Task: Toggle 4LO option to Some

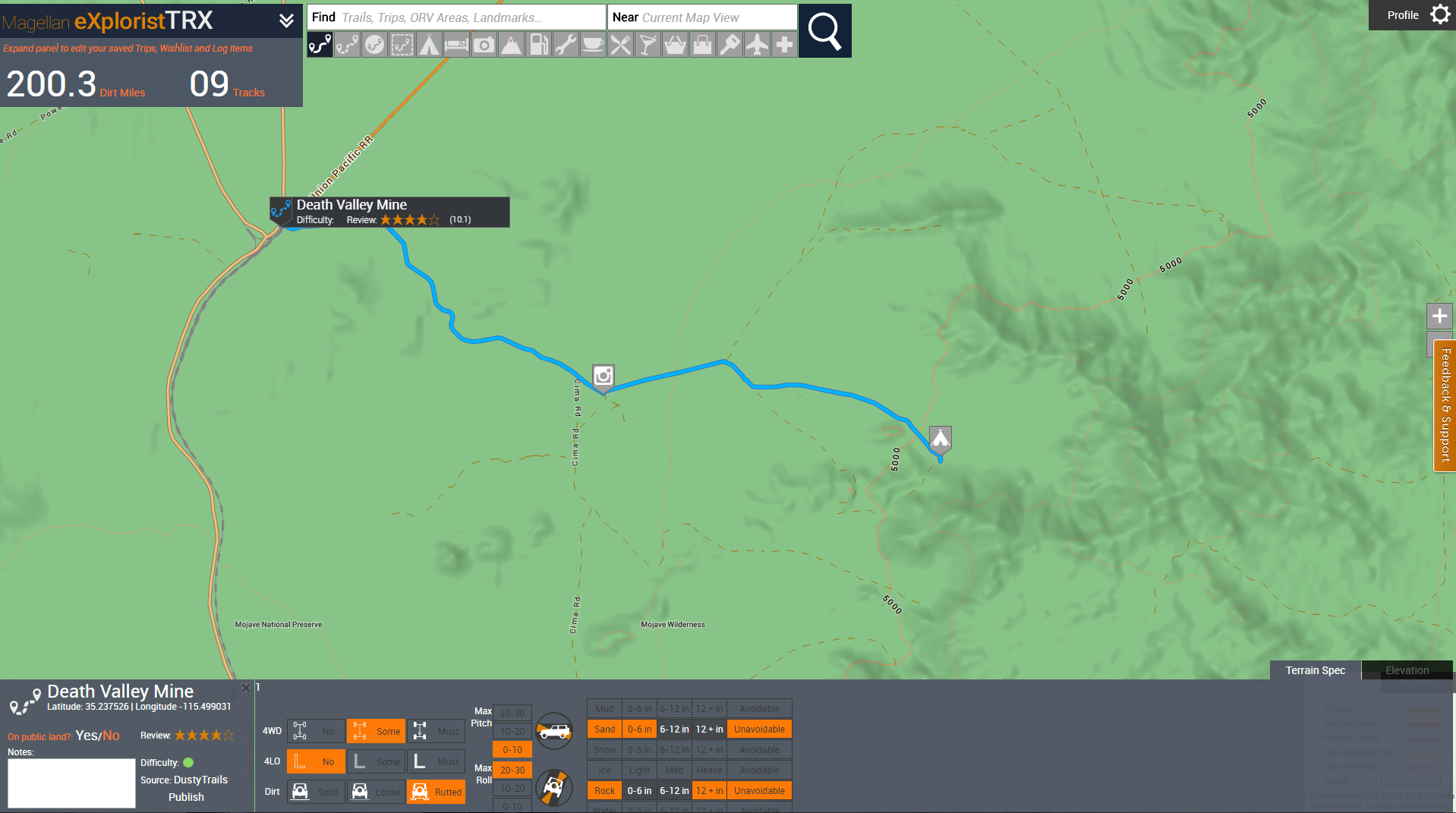Action: point(376,761)
